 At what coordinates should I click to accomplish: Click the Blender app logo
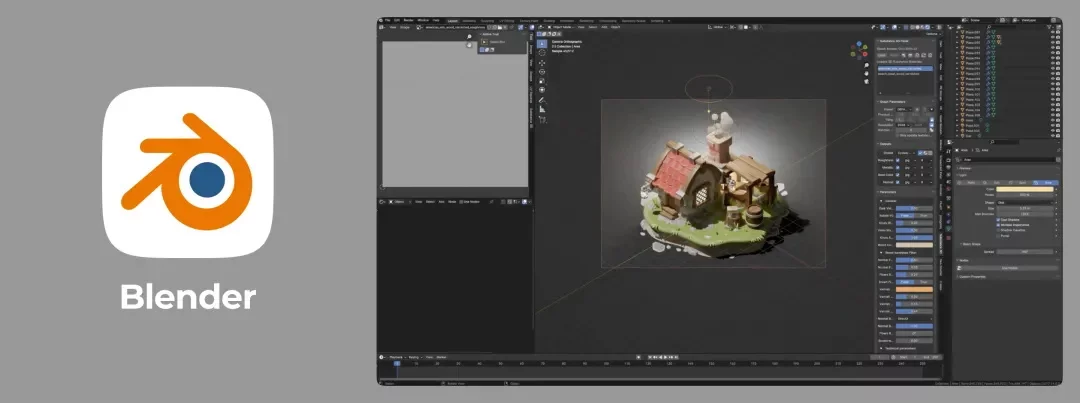(188, 173)
